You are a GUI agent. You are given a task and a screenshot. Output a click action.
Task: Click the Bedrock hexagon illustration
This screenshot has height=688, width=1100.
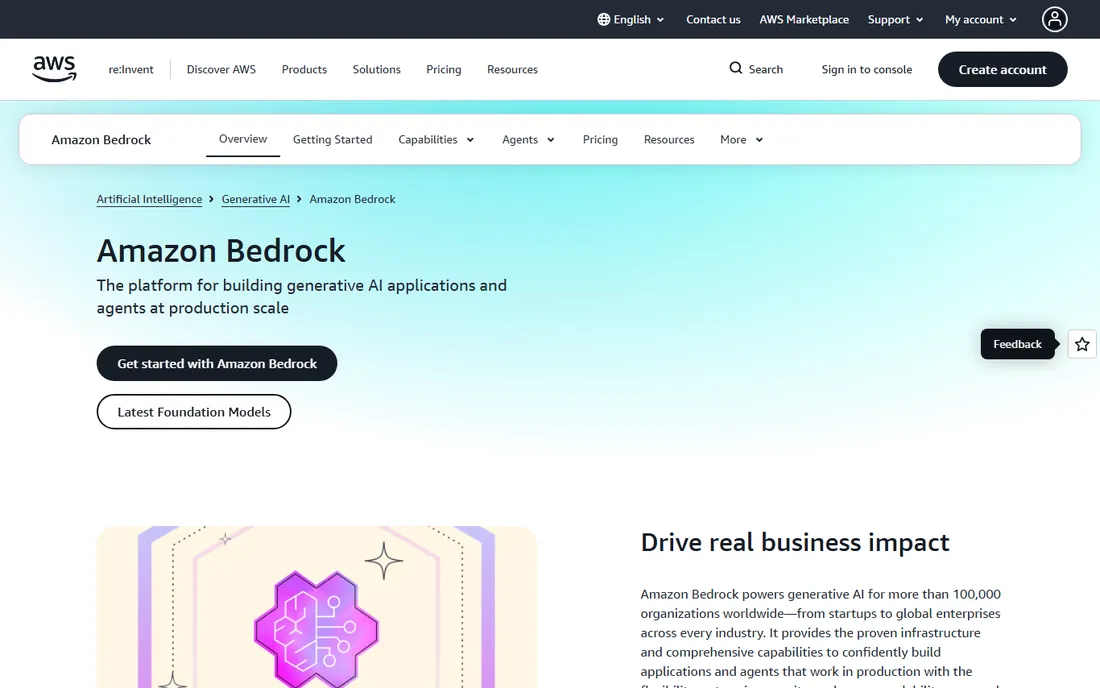[316, 628]
